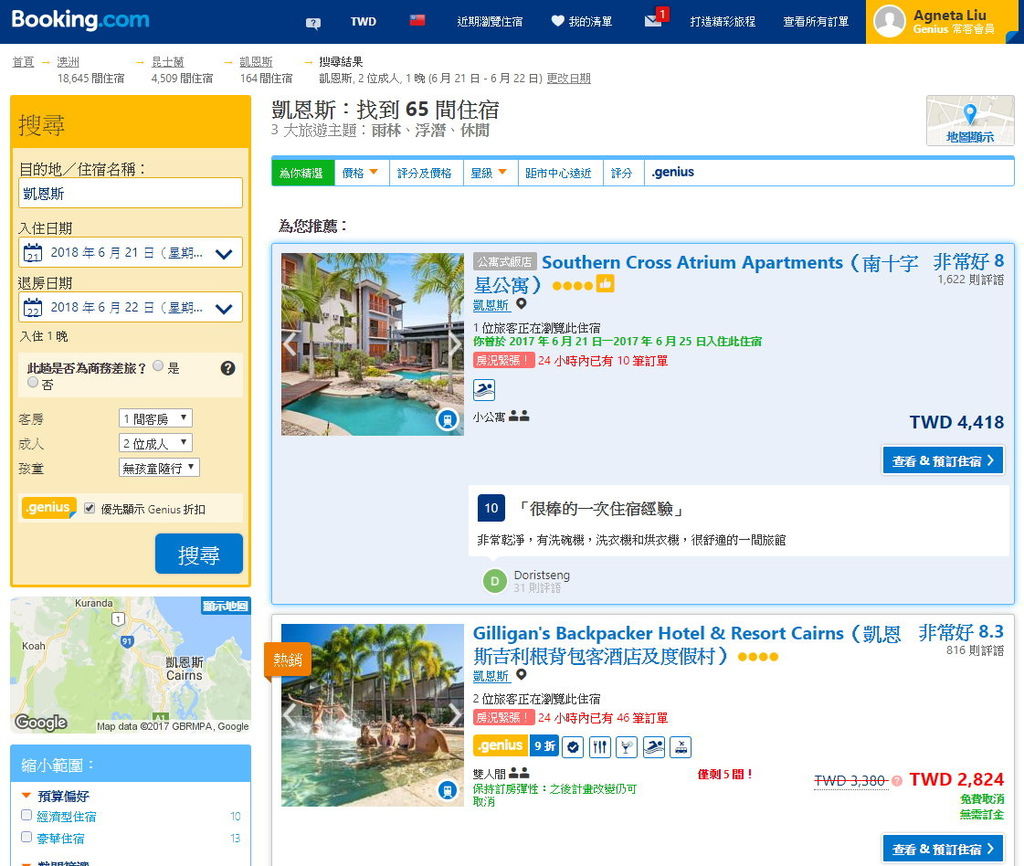The width and height of the screenshot is (1024, 866).
Task: Open the Gilligan's pool photo thumbnail
Action: point(372,715)
